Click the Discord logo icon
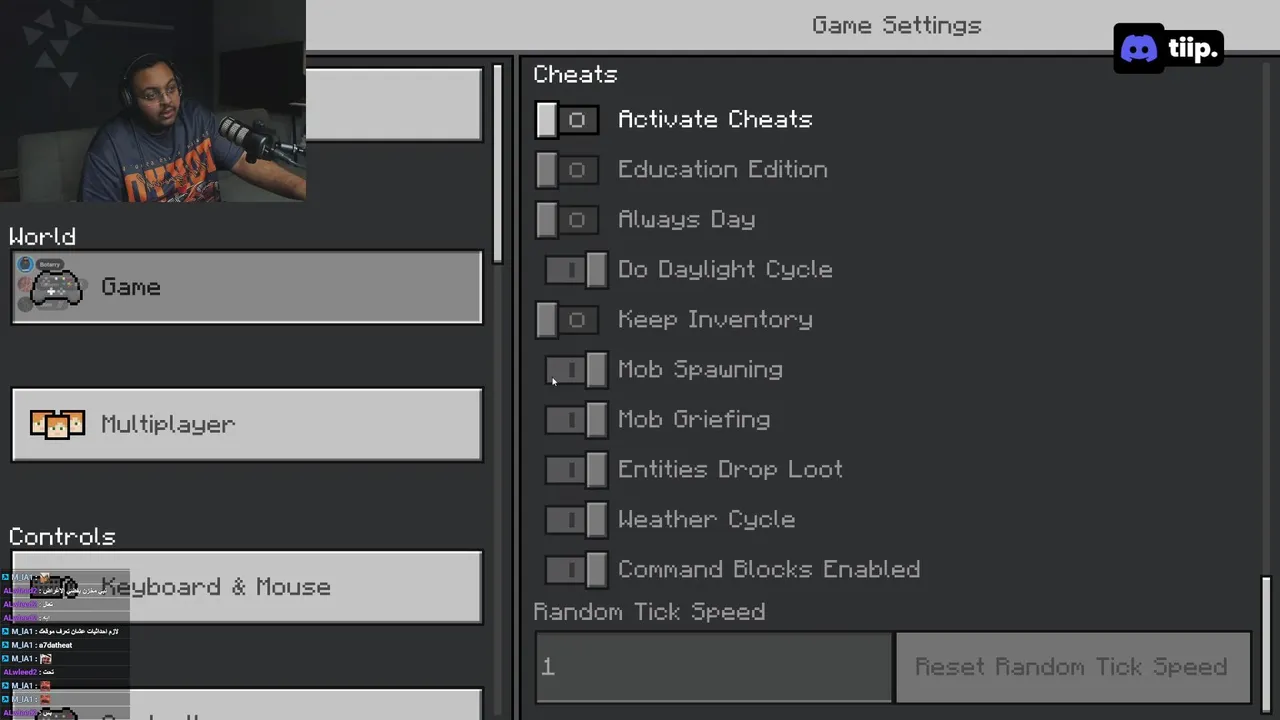1280x720 pixels. click(x=1139, y=48)
